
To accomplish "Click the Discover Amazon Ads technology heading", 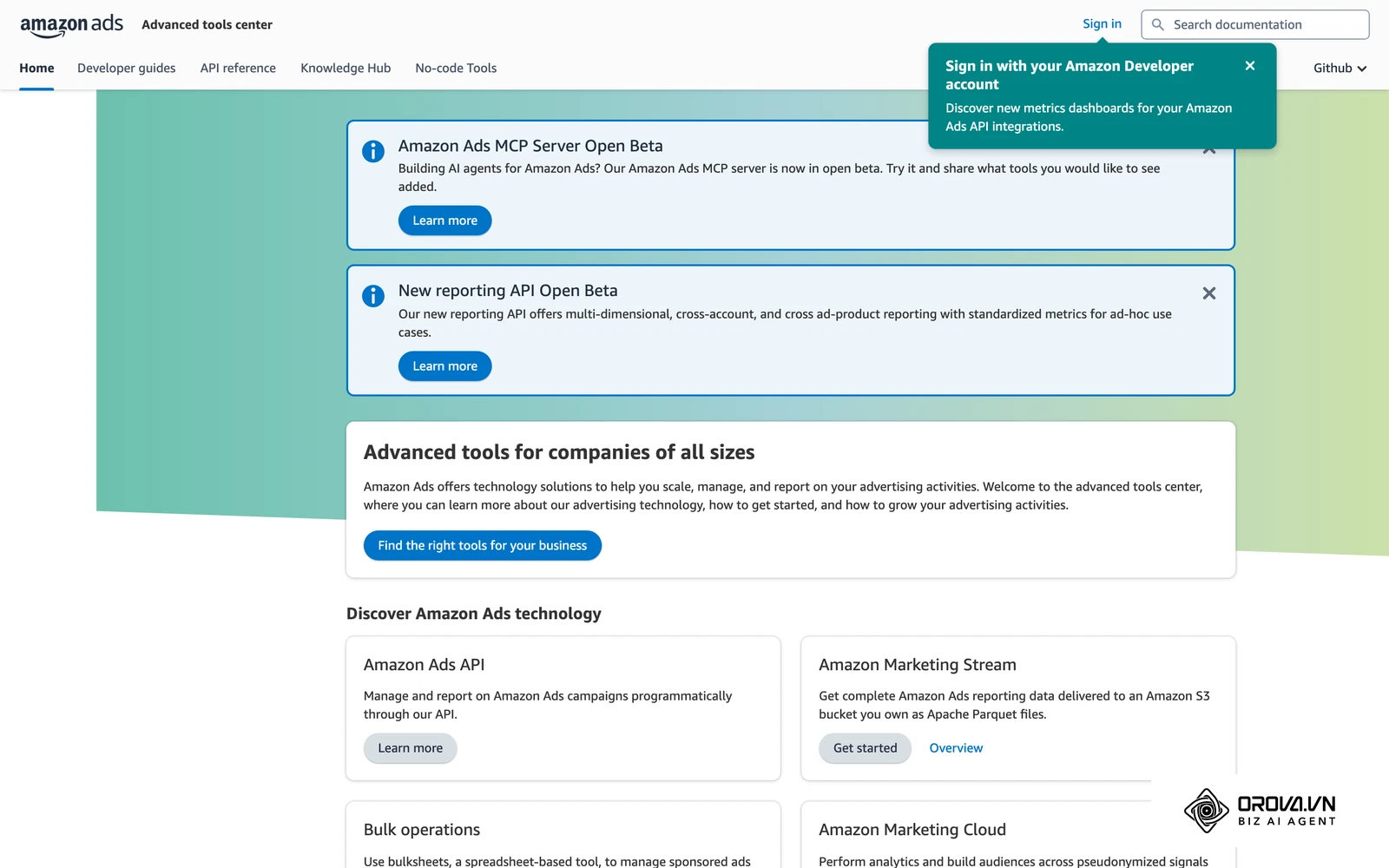I will coord(473,614).
